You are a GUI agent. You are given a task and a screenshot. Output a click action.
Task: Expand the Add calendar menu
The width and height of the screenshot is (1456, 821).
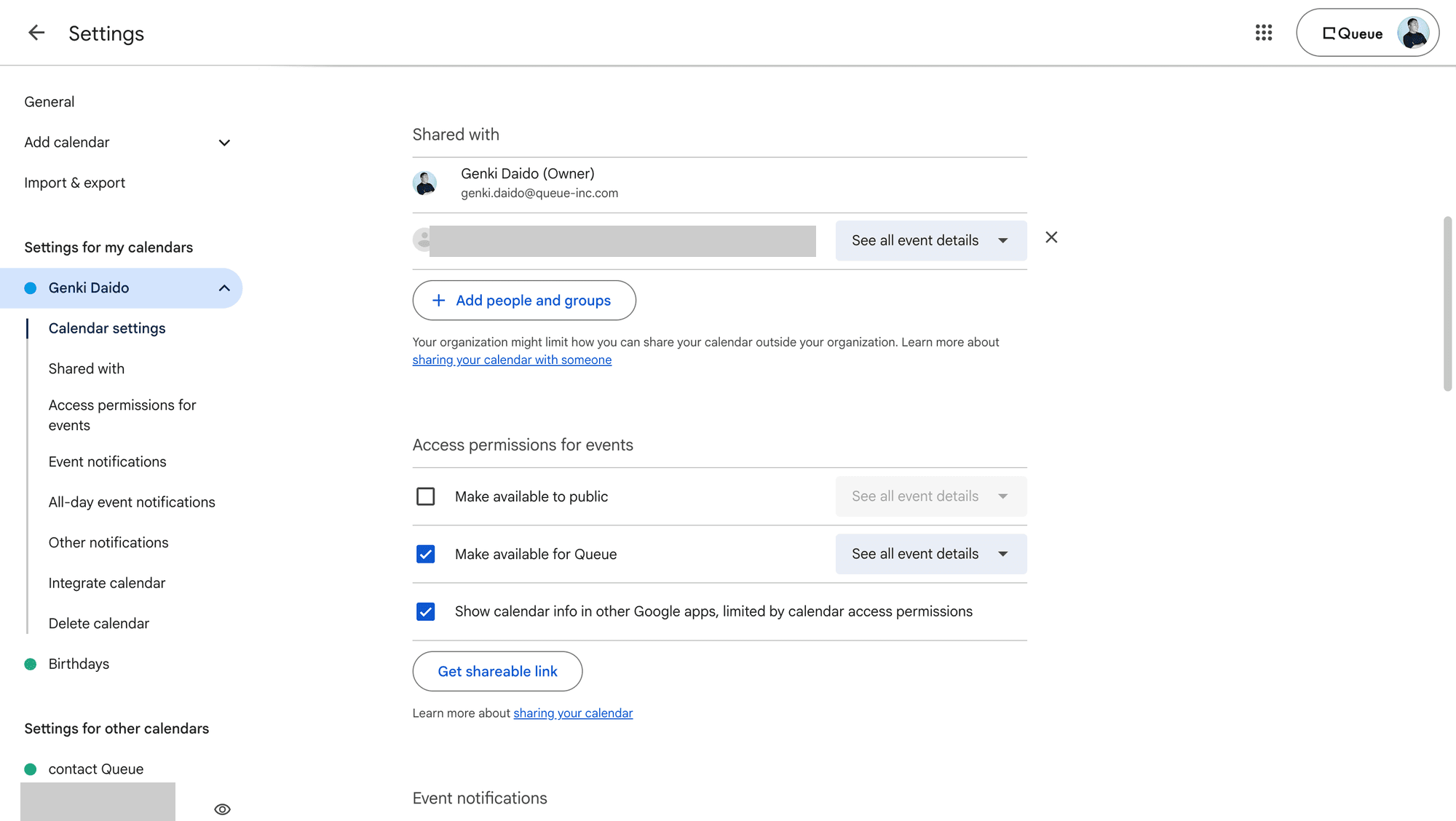pyautogui.click(x=223, y=143)
